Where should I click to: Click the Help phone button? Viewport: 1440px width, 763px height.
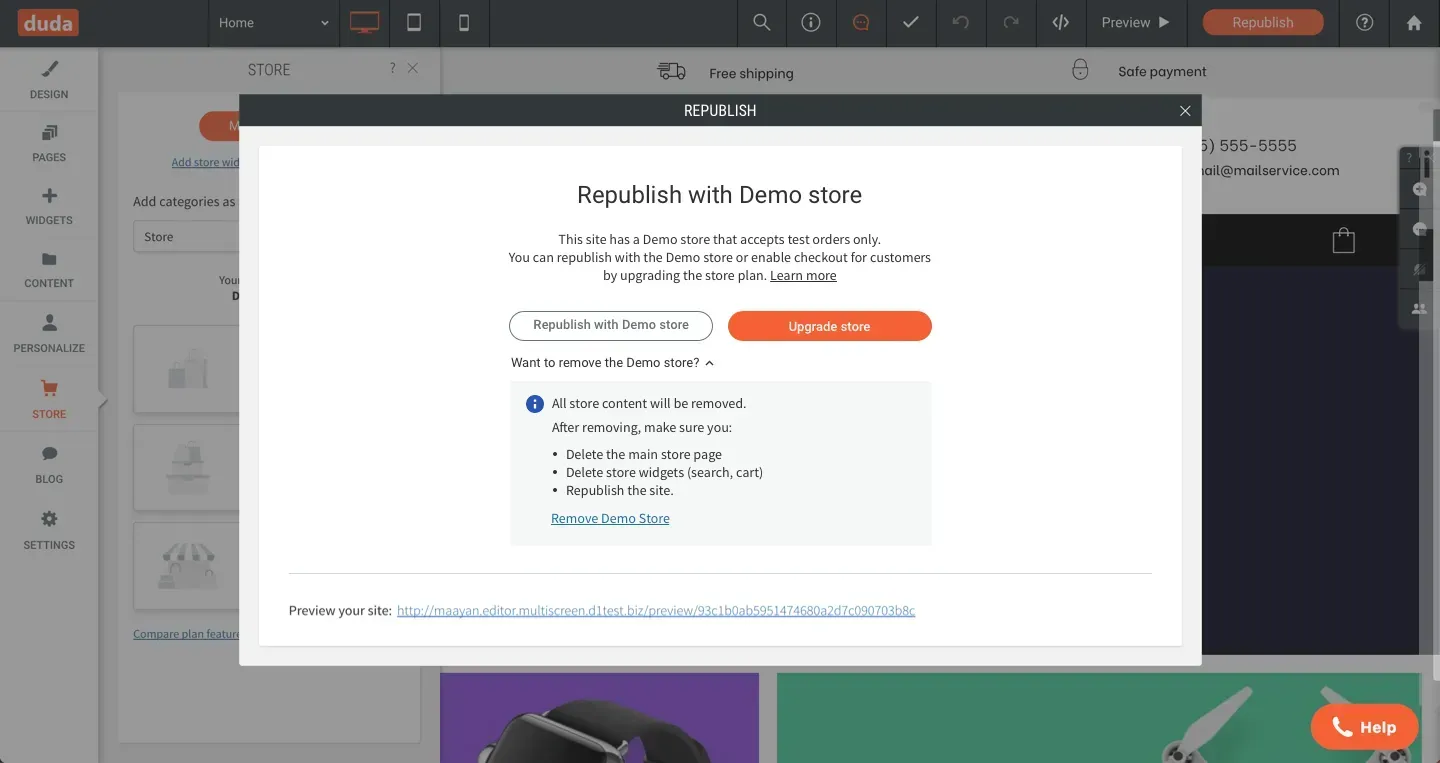1364,727
